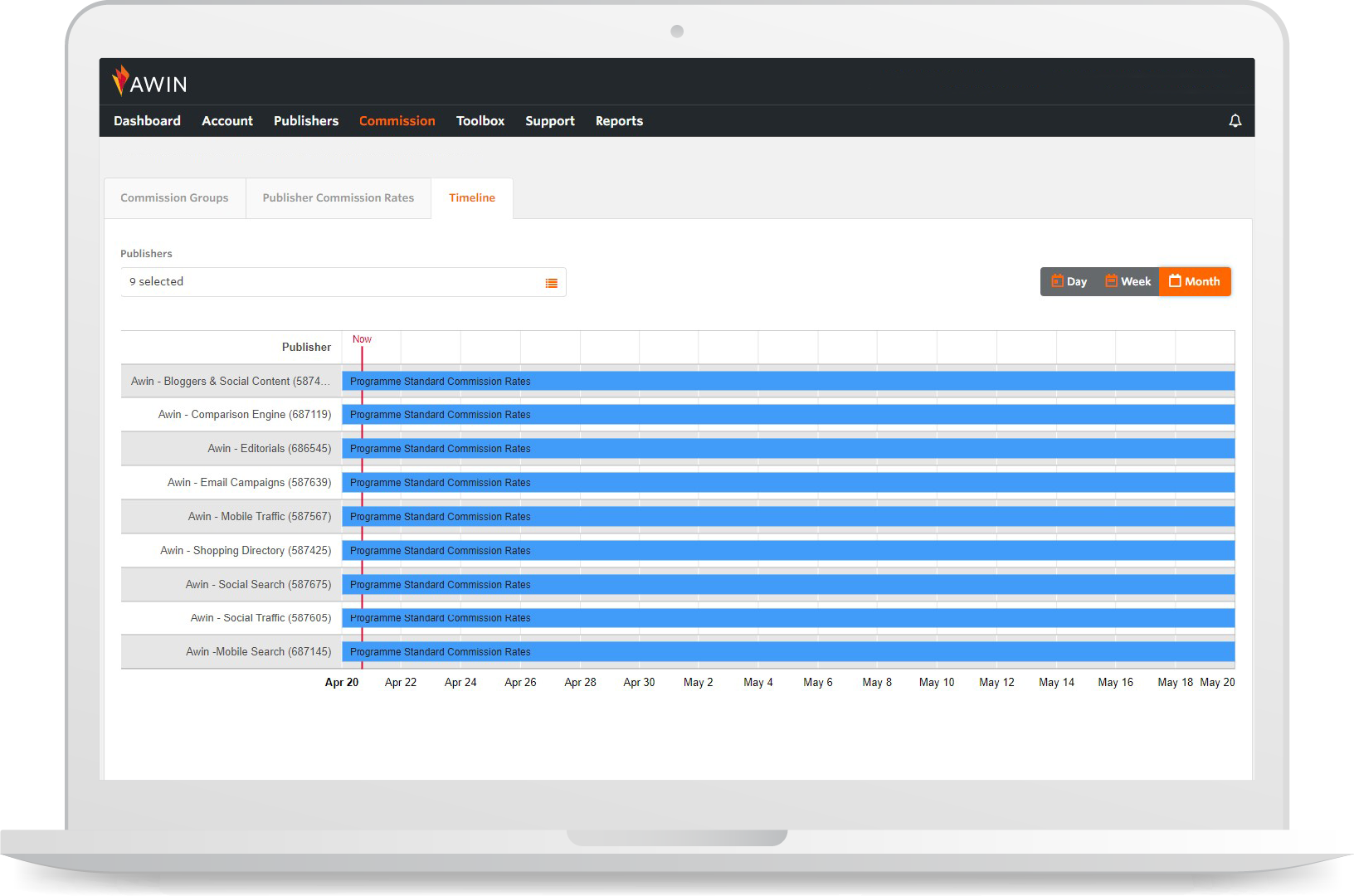Click May 10 date on timeline axis

coord(937,683)
